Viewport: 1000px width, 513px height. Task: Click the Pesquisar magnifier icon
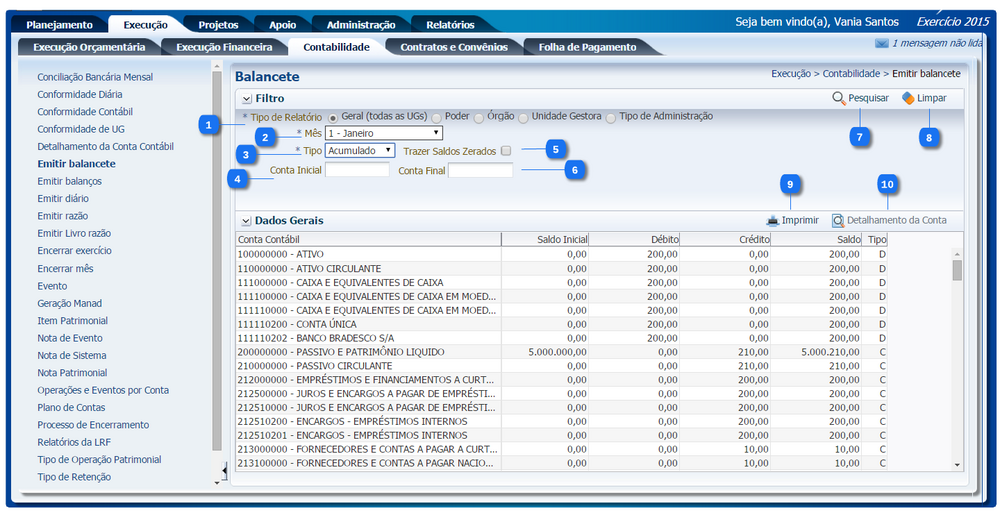click(x=839, y=98)
